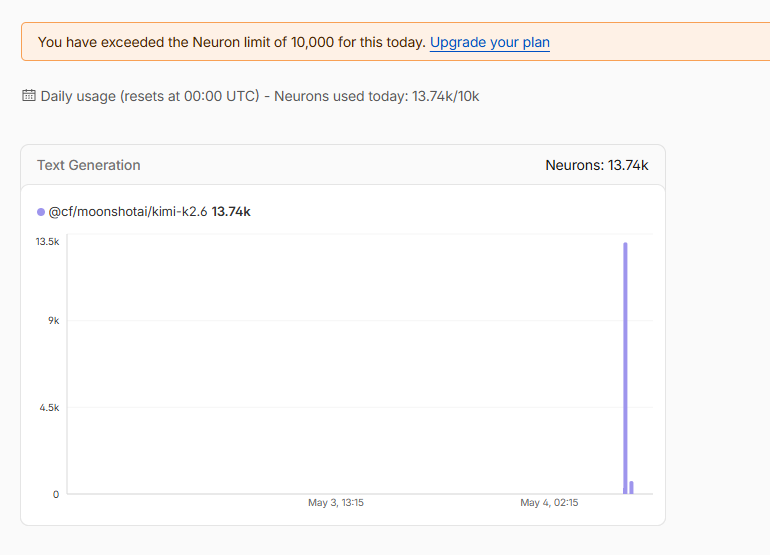Click the small purple bar at chart end
The height and width of the screenshot is (555, 770).
632,487
